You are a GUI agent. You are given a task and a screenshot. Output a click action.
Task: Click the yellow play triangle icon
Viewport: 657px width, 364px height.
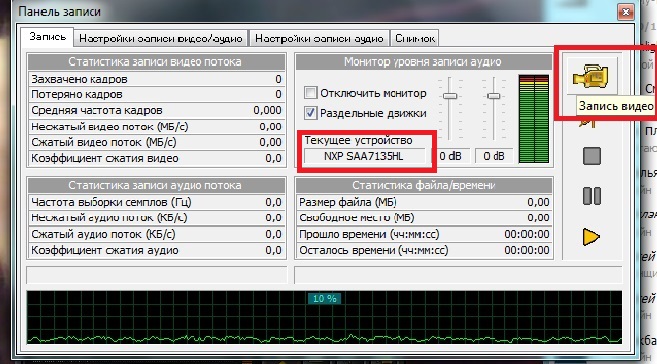click(x=591, y=236)
